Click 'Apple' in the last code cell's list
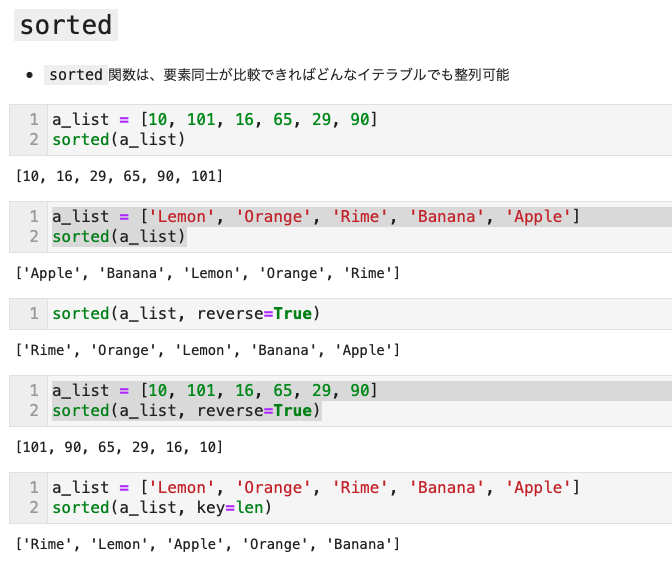 pyautogui.click(x=538, y=488)
